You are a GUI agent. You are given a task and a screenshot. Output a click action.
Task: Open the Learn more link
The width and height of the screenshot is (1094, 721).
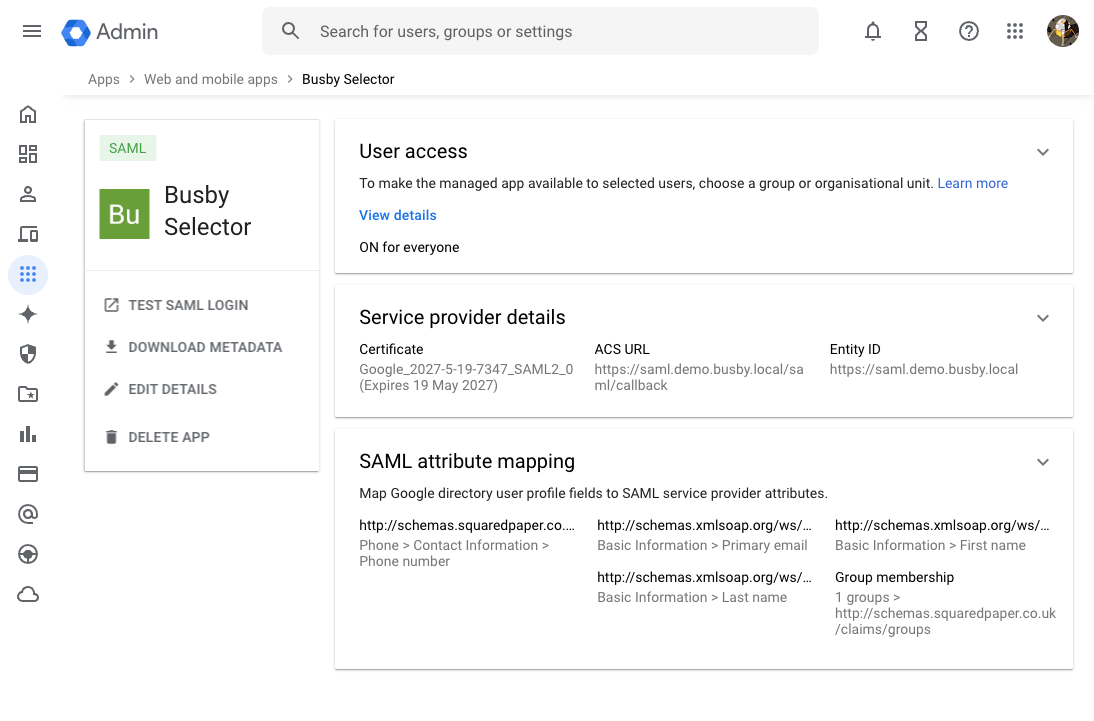pos(973,184)
